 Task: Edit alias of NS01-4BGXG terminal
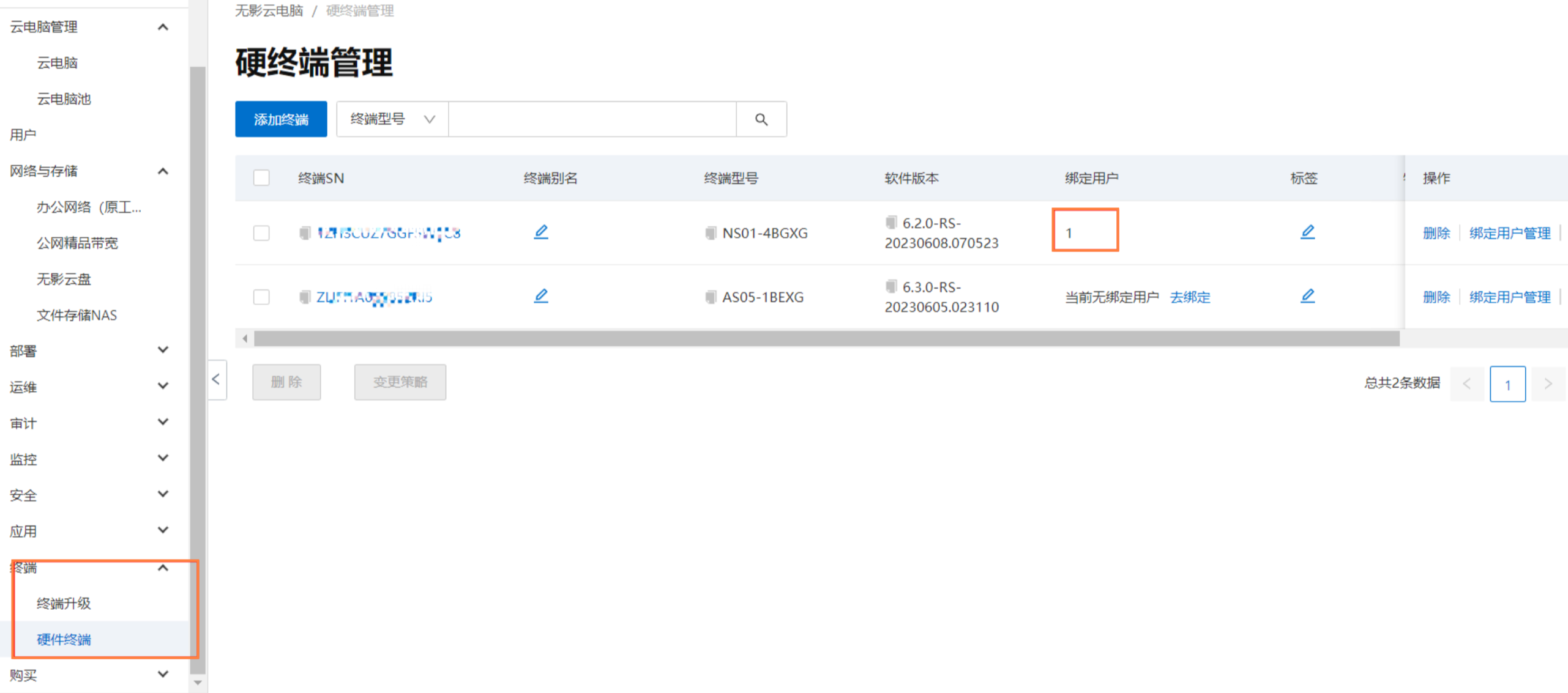tap(540, 232)
